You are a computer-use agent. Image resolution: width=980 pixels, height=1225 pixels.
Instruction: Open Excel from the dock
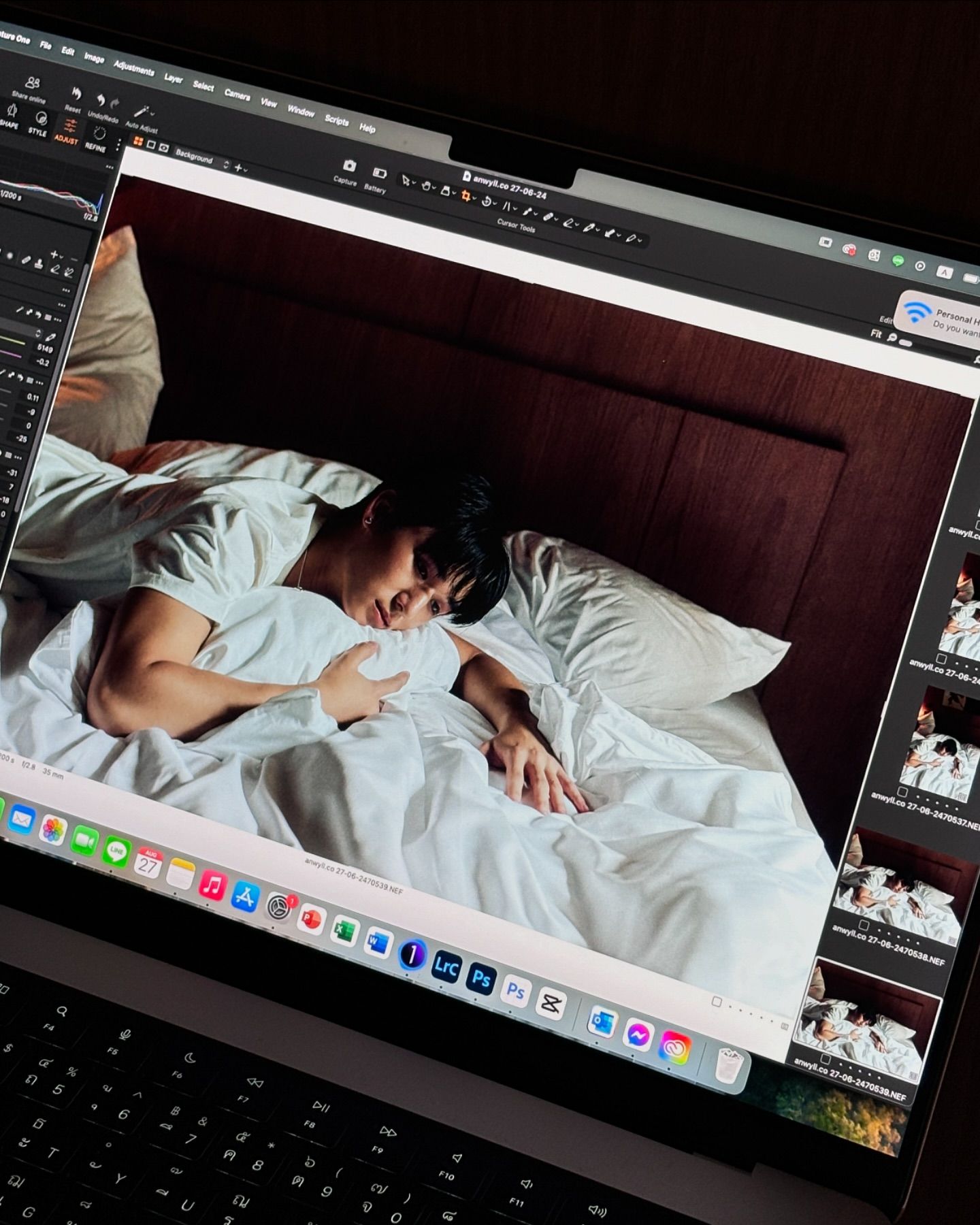coord(344,930)
